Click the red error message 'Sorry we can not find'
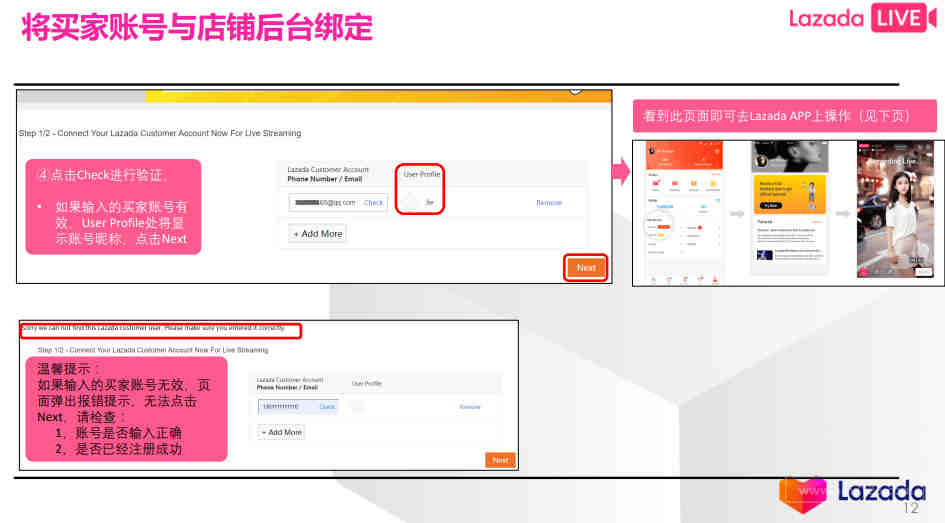The width and height of the screenshot is (945, 523). click(x=153, y=328)
